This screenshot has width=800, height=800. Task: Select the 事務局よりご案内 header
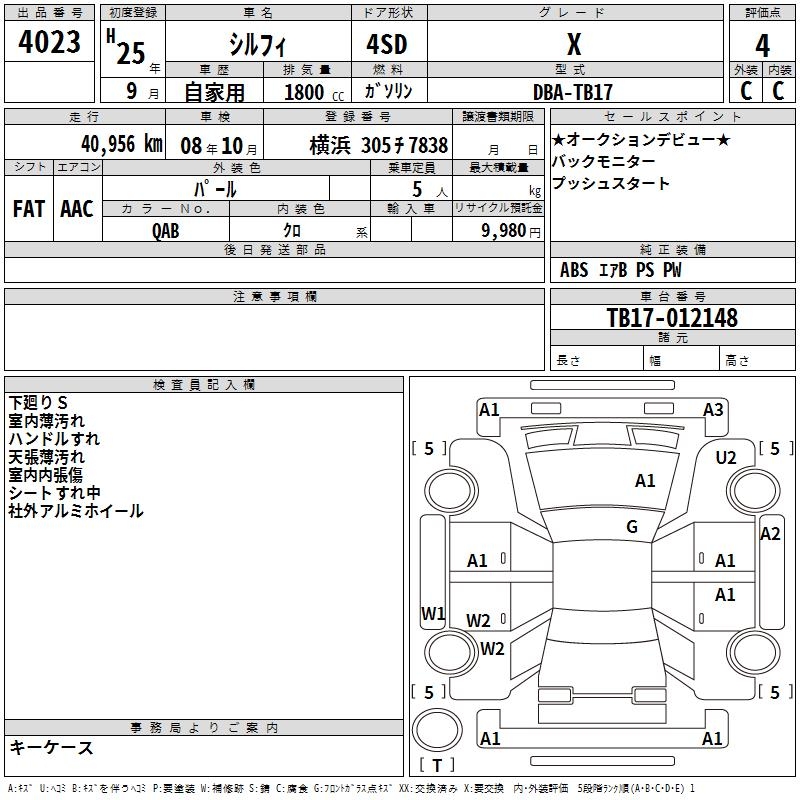coord(204,728)
